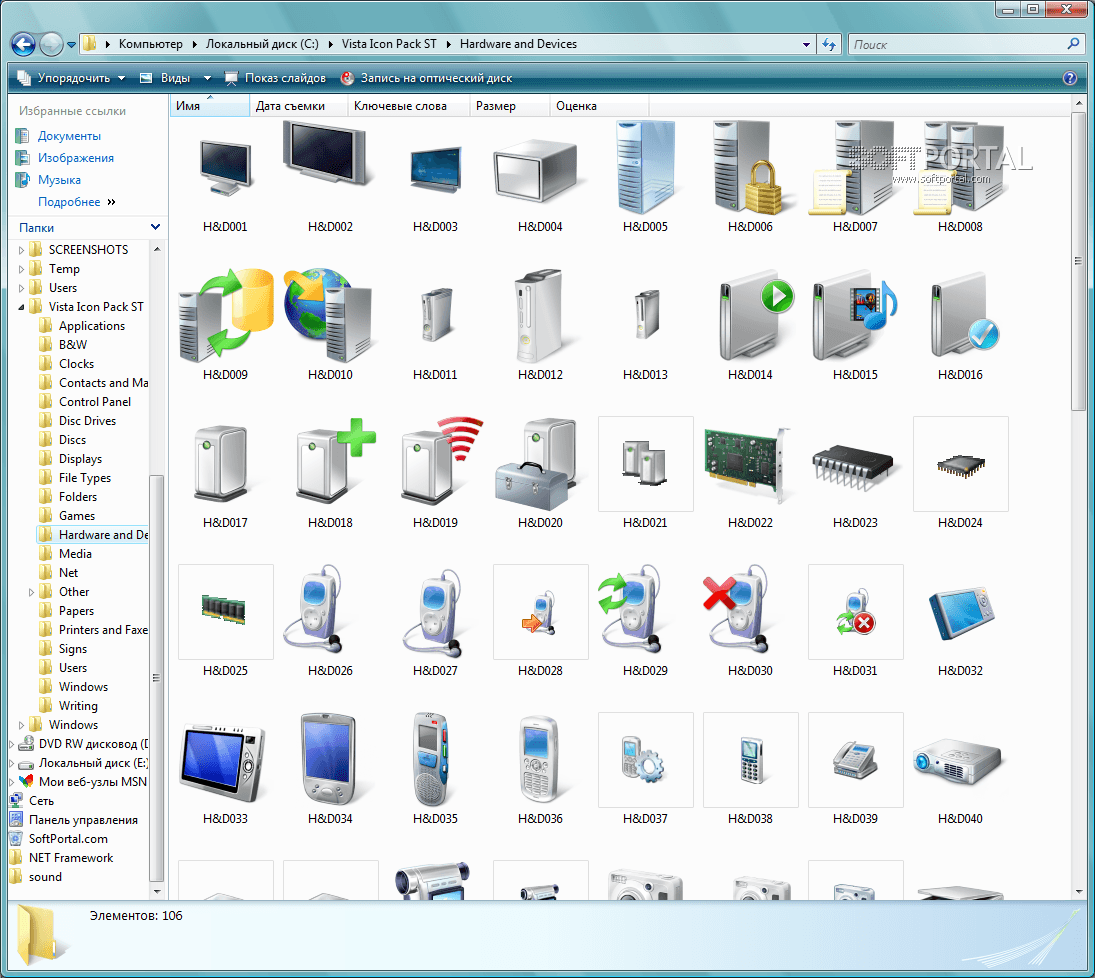Screen dimensions: 1095x978
Task: Select the H&D009 server sync database icon
Action: 225,316
